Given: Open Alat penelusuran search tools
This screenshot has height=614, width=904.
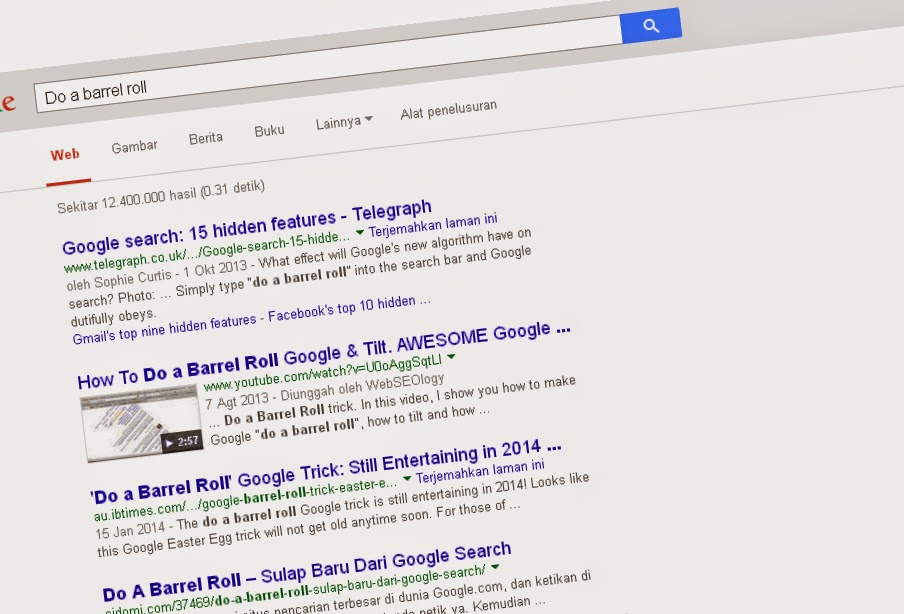Looking at the screenshot, I should 449,109.
